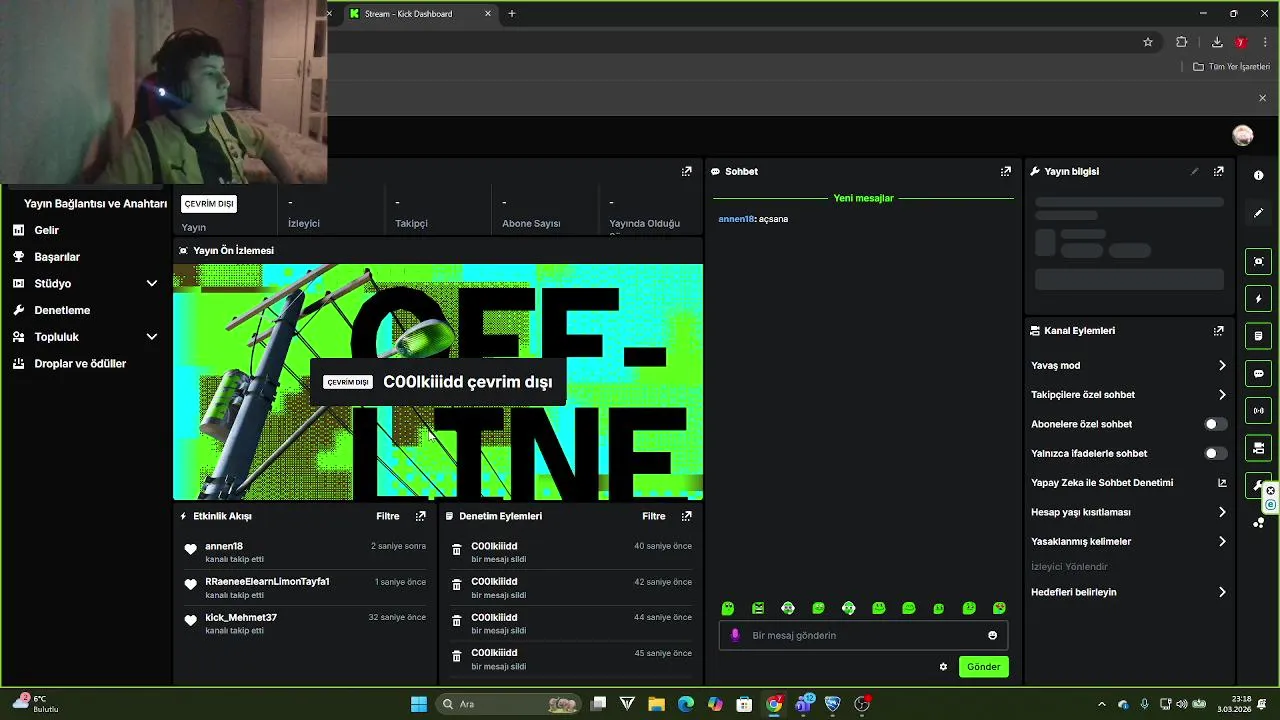This screenshot has width=1280, height=720.
Task: Open File Explorer from the taskbar
Action: (657, 704)
